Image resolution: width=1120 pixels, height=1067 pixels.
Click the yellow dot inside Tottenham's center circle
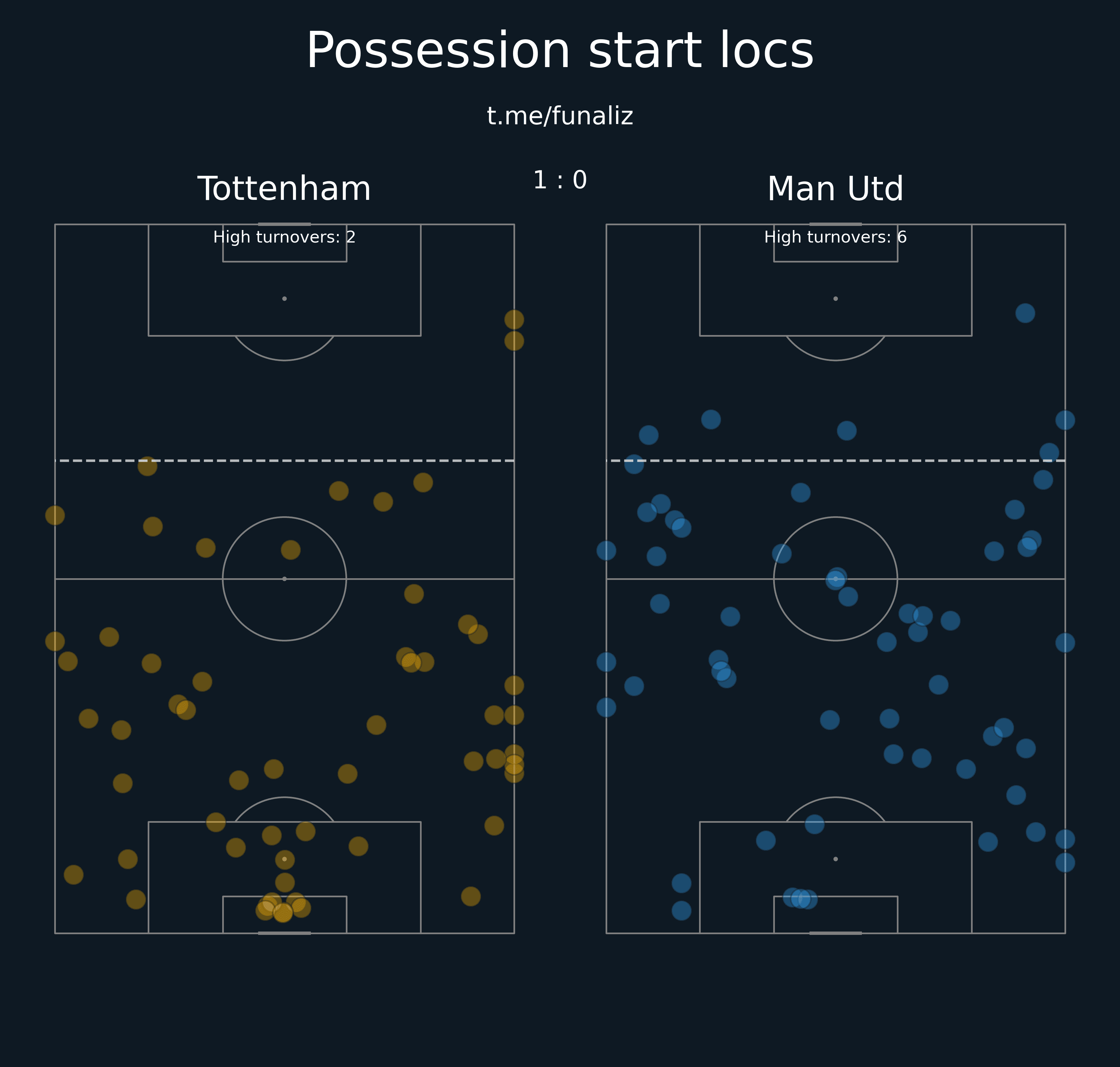pos(291,550)
